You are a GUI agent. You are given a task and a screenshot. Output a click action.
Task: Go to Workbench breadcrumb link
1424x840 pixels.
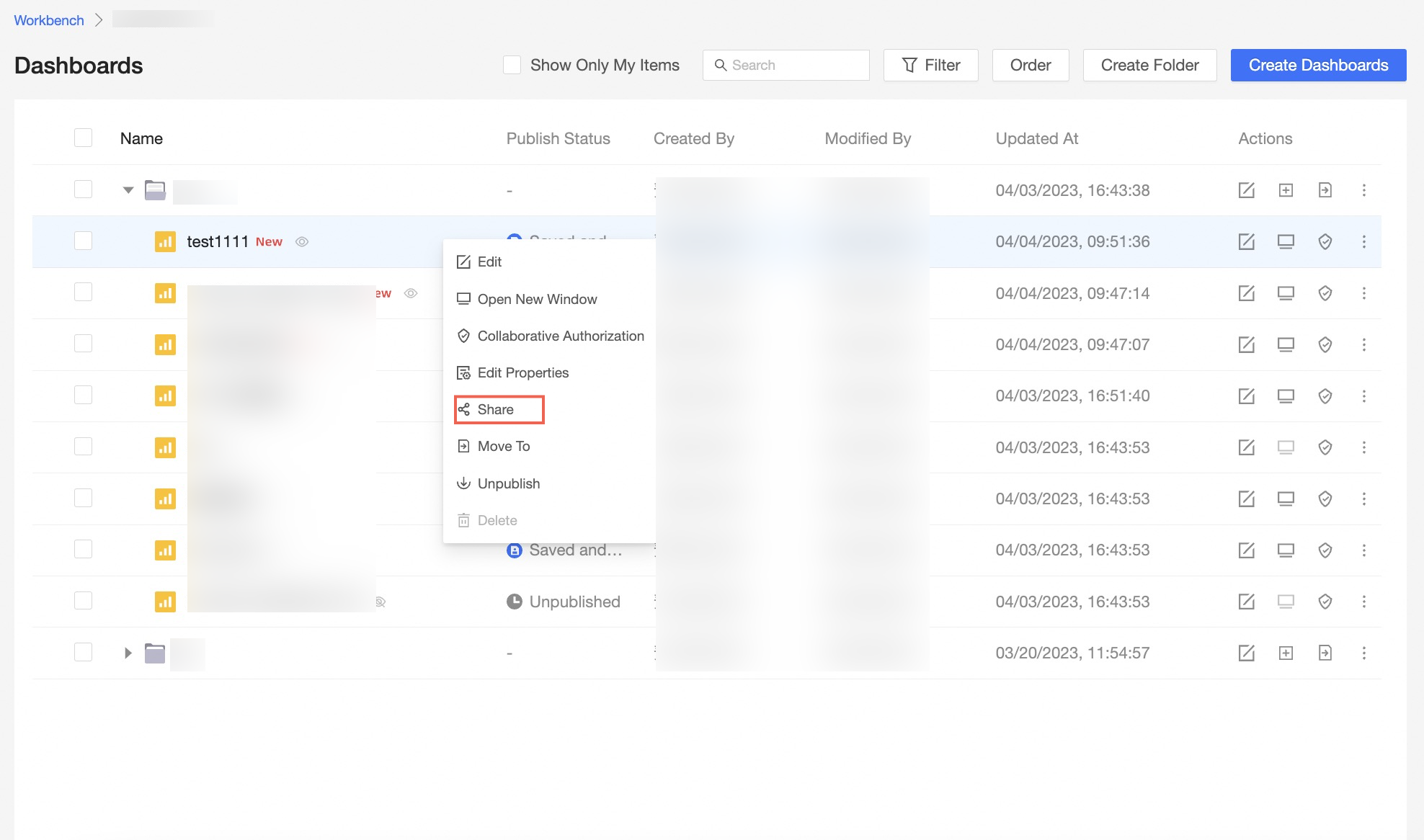point(49,20)
